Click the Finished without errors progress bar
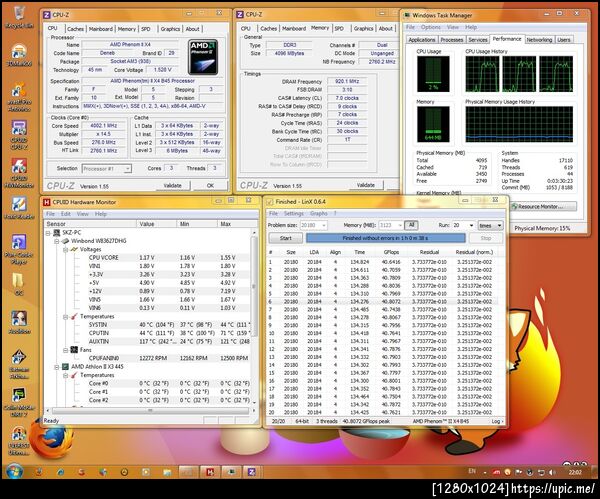 coord(385,238)
